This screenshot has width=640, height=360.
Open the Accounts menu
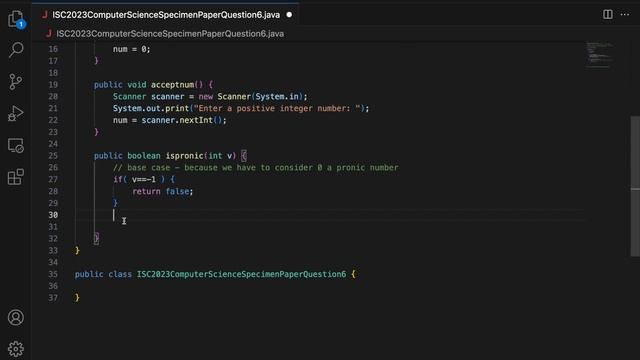click(16, 318)
